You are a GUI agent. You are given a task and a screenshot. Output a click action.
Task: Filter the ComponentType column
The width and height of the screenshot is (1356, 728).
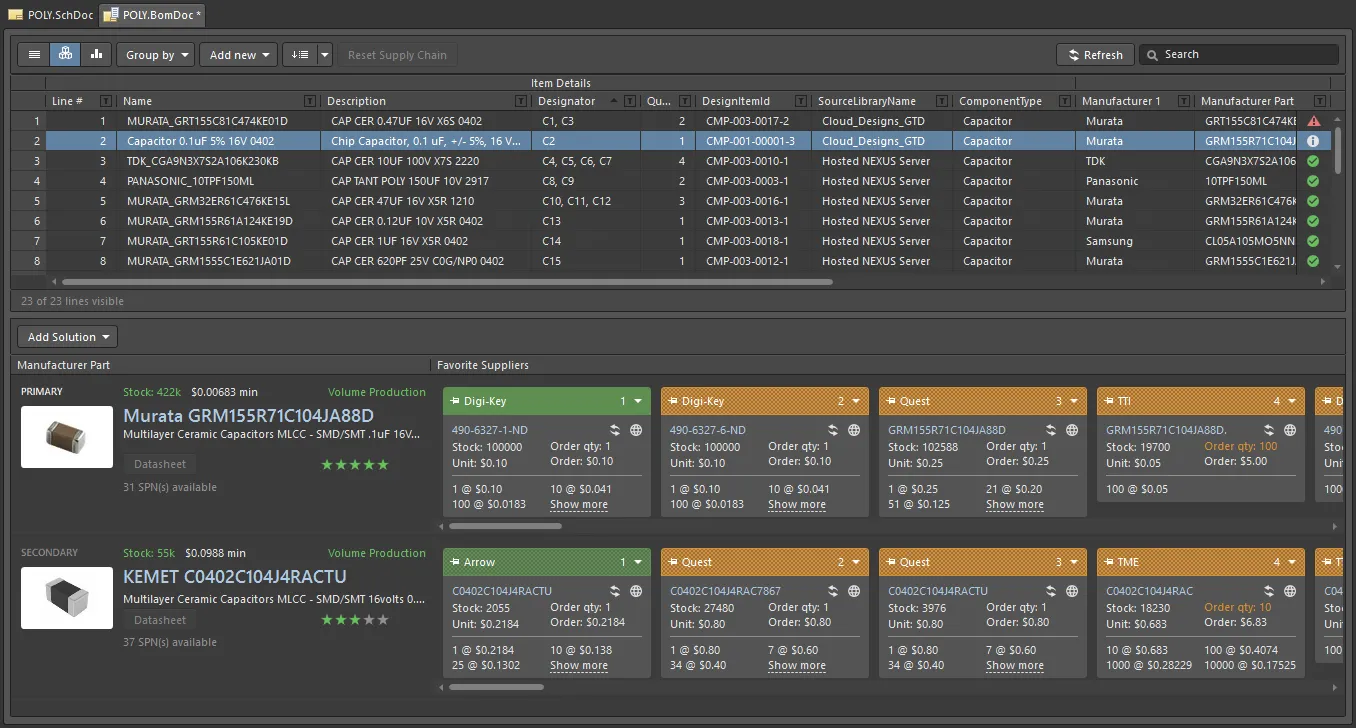pyautogui.click(x=1065, y=101)
